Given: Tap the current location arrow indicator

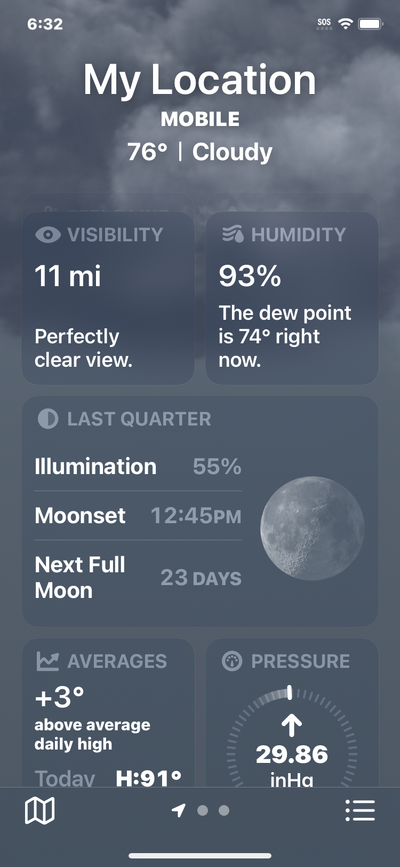Looking at the screenshot, I should click(x=178, y=811).
